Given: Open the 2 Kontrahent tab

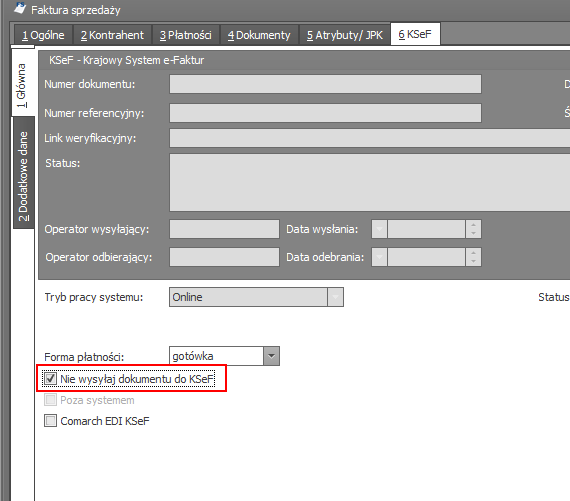Looking at the screenshot, I should point(112,35).
